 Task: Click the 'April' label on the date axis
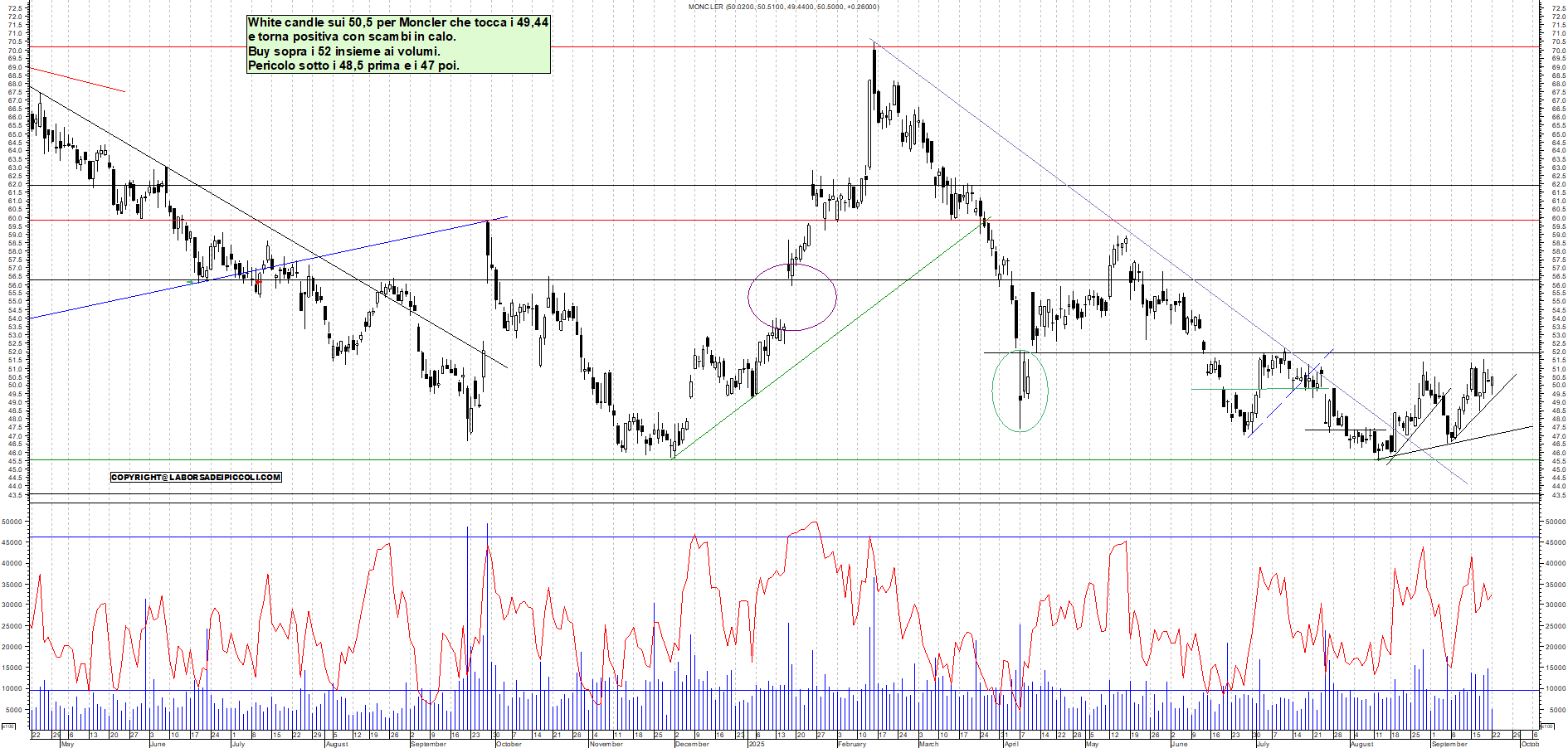(x=1011, y=744)
